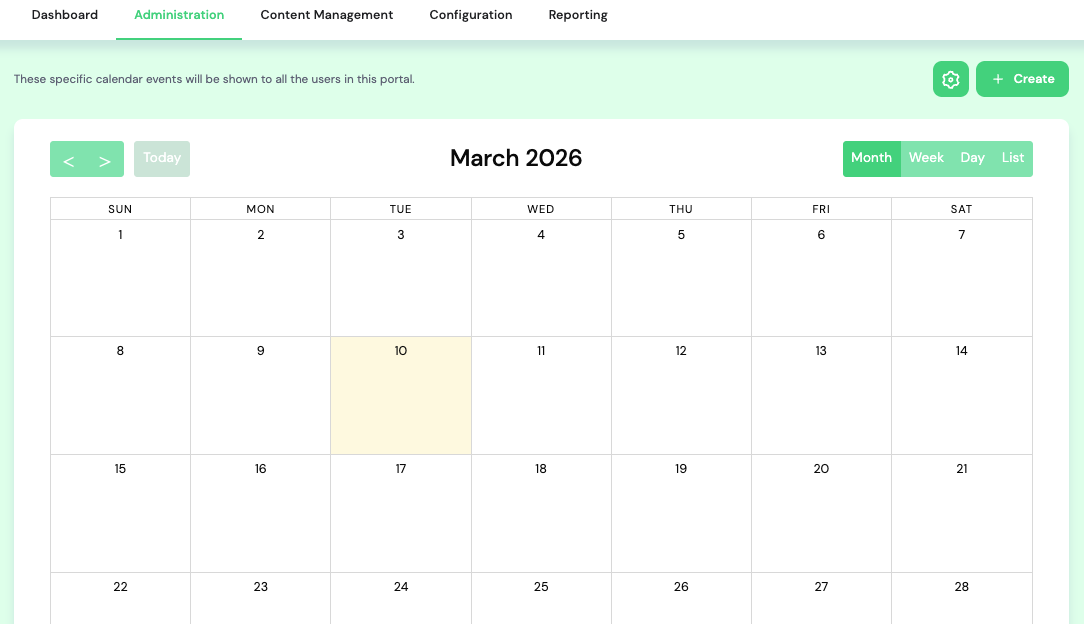
Task: Click the date number 6
Action: (821, 235)
